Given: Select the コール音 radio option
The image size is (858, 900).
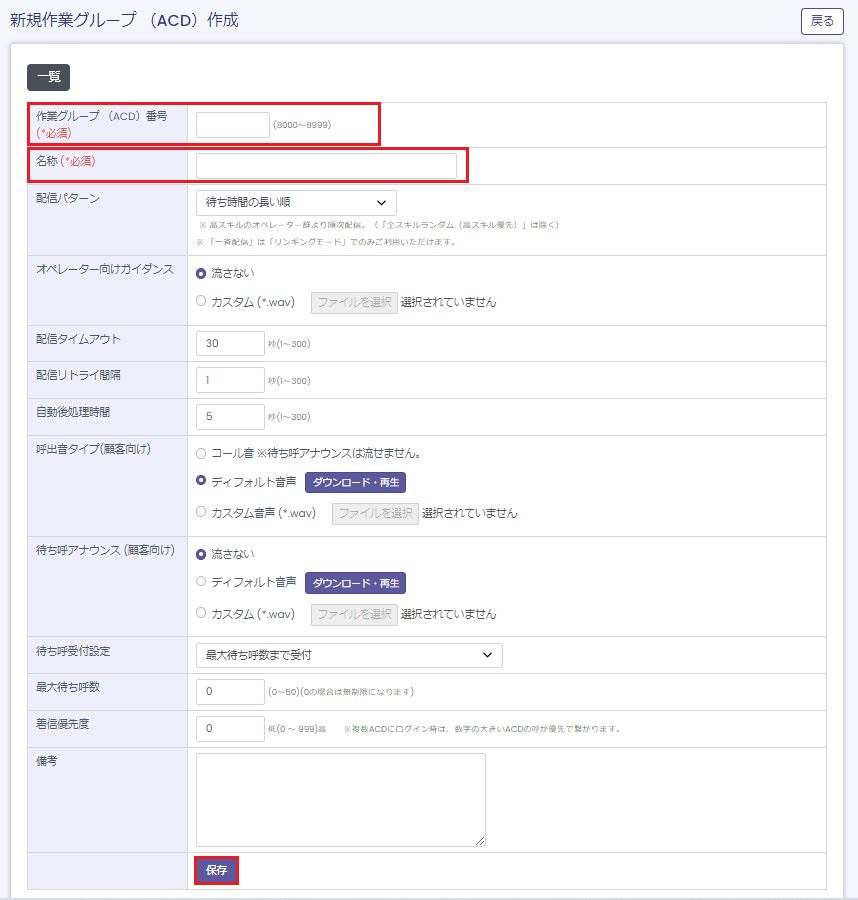Looking at the screenshot, I should click(202, 453).
